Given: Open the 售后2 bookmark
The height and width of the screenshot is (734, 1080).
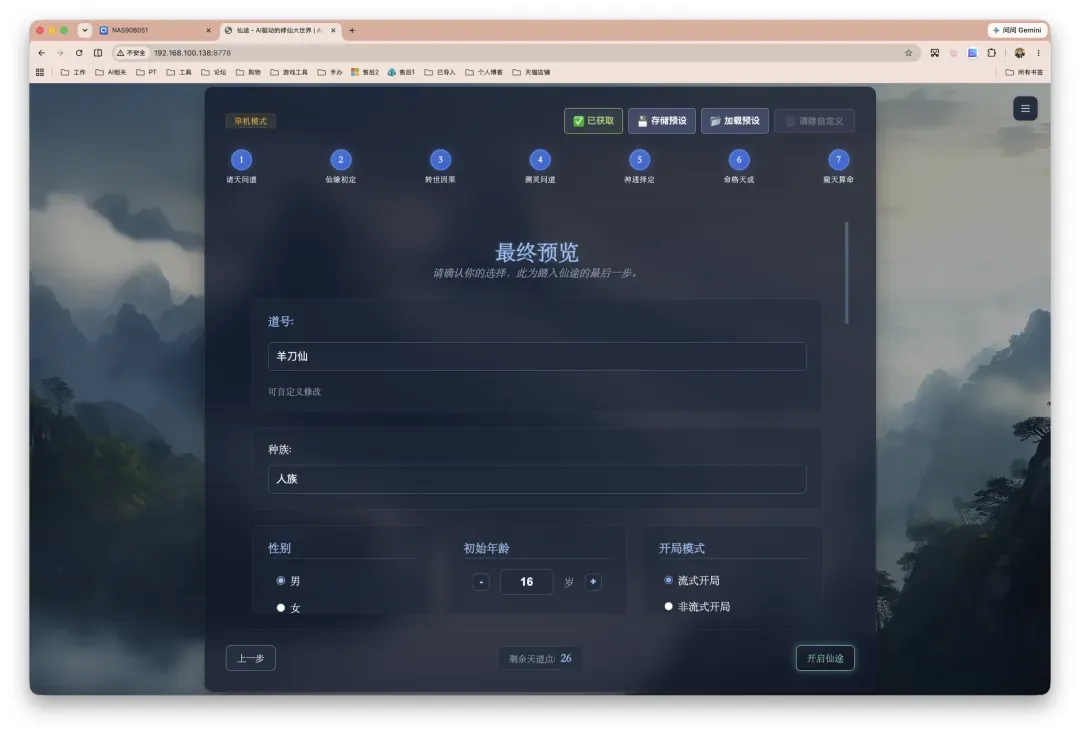Looking at the screenshot, I should click(x=364, y=72).
